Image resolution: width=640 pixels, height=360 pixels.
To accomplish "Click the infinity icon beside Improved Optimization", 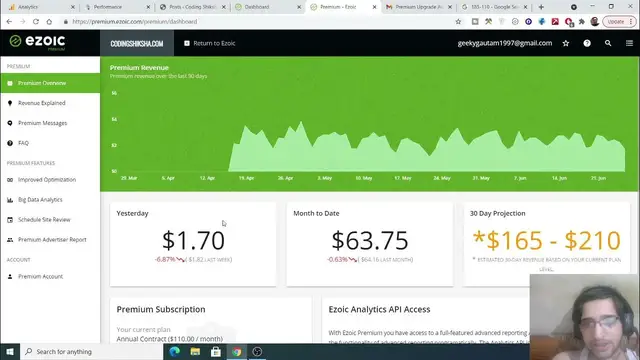I will [10, 180].
